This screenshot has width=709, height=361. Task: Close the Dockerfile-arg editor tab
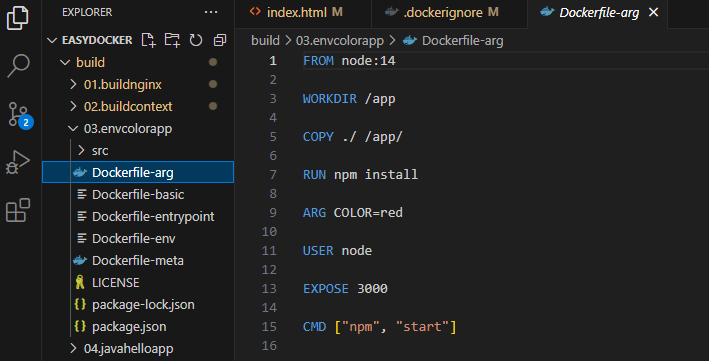point(653,13)
